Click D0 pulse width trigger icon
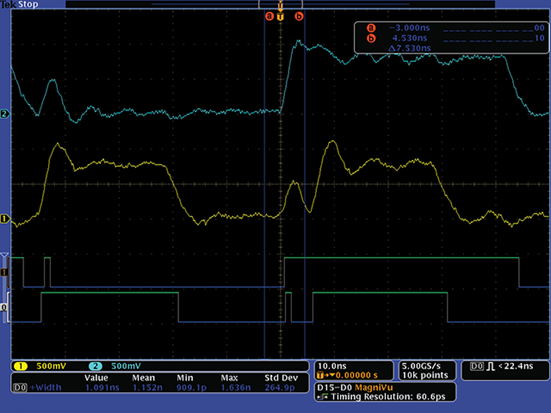Screen dimensions: 551x413 pos(491,367)
